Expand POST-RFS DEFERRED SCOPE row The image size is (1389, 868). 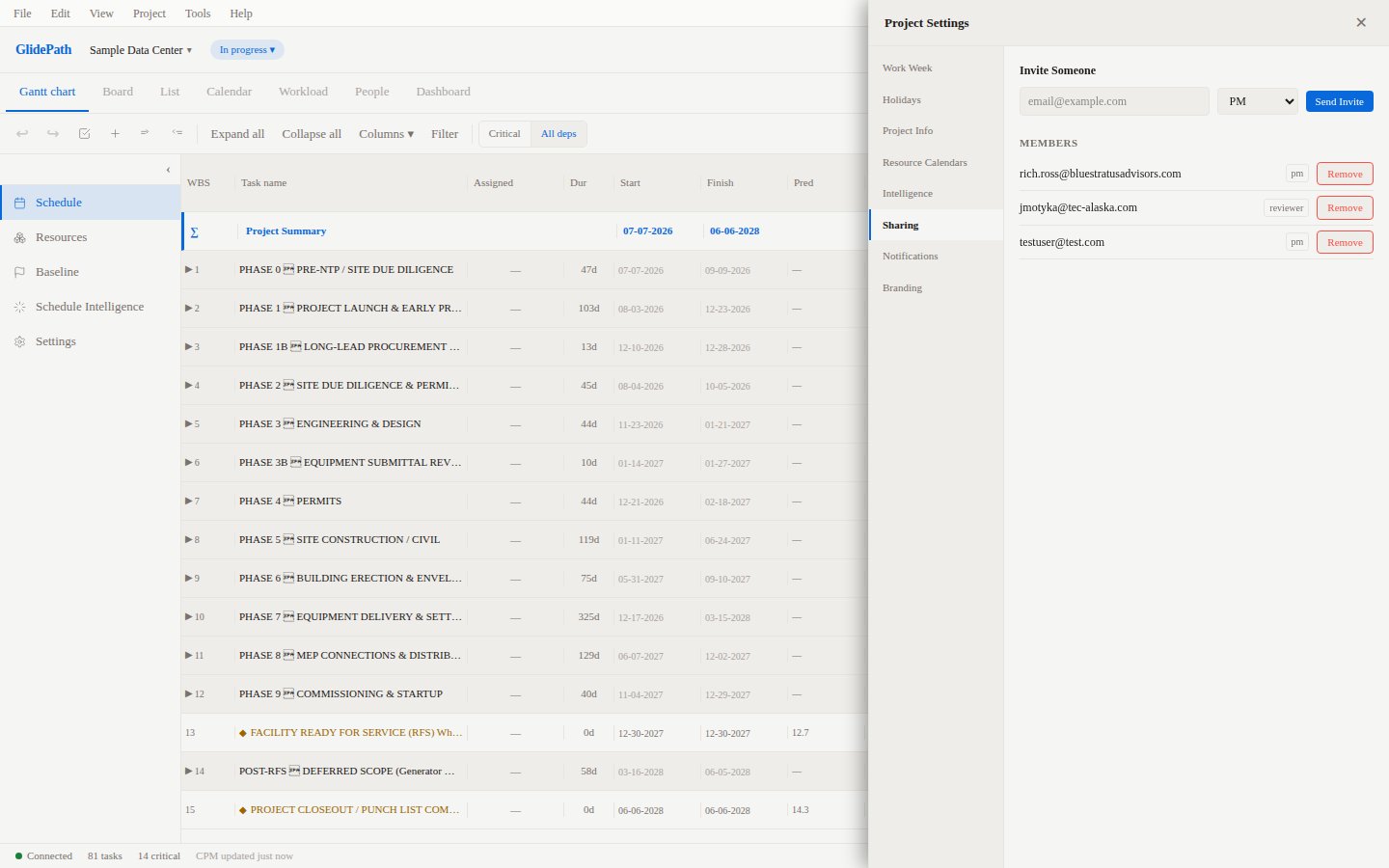click(189, 771)
